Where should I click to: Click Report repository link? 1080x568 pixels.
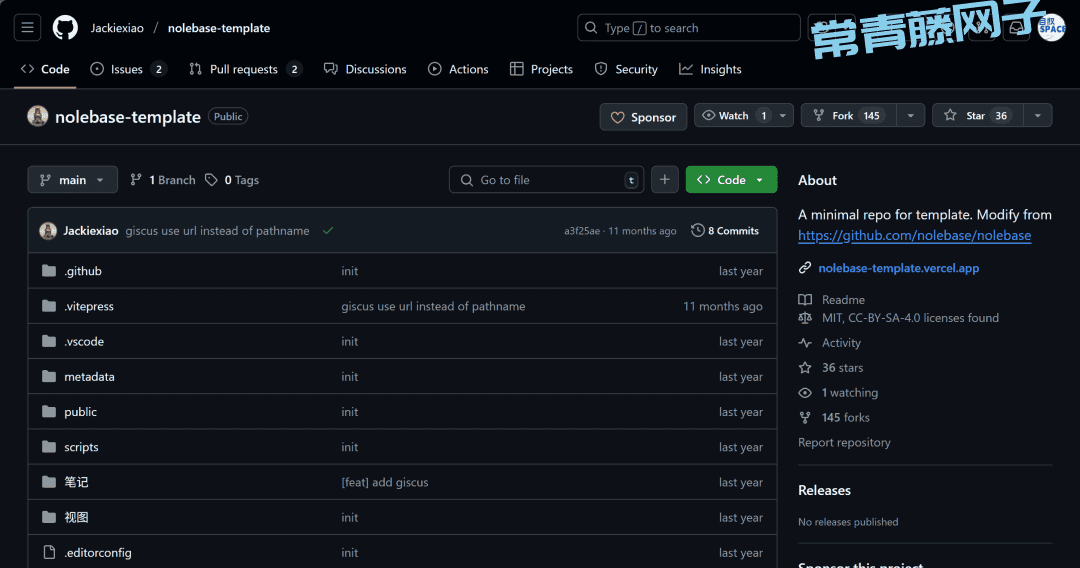tap(844, 442)
